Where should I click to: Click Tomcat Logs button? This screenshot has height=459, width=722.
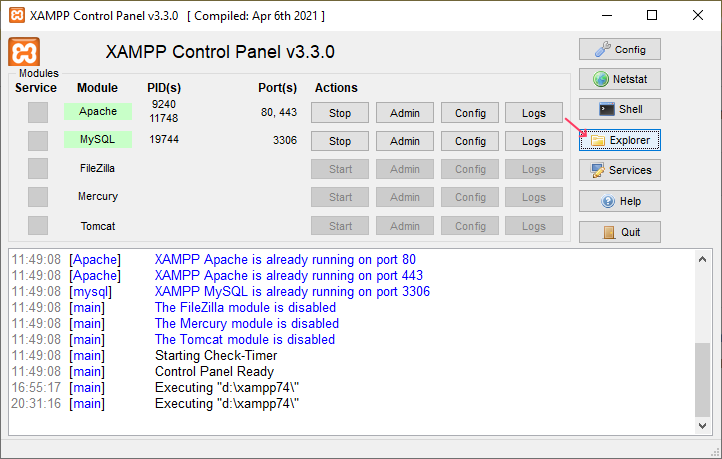[534, 226]
